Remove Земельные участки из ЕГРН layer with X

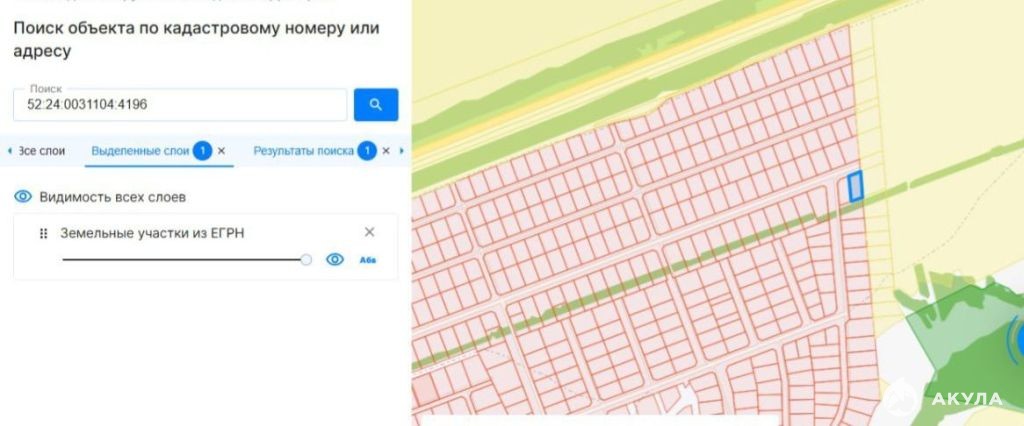pyautogui.click(x=369, y=232)
